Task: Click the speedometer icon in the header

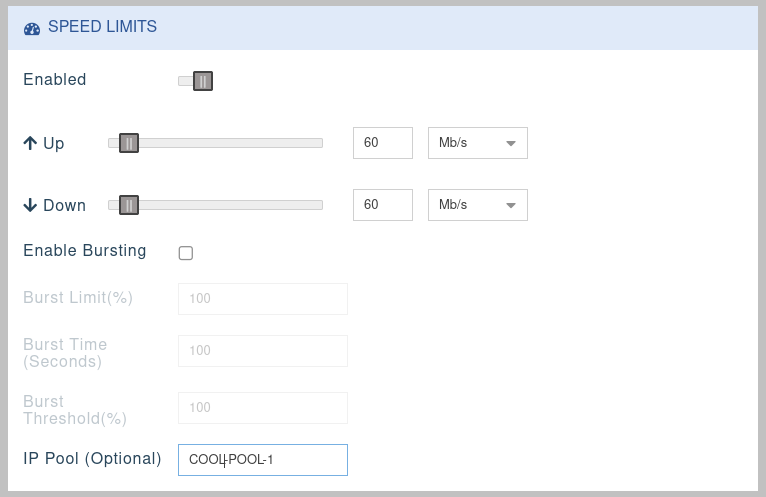Action: (31, 28)
